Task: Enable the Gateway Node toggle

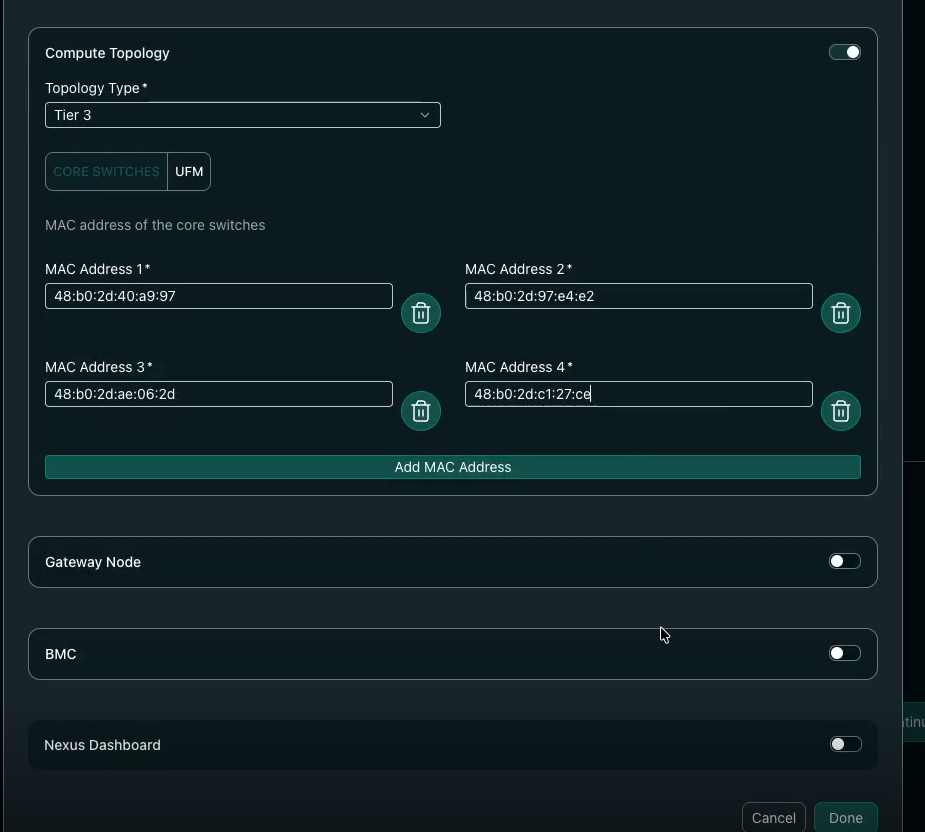Action: 844,561
